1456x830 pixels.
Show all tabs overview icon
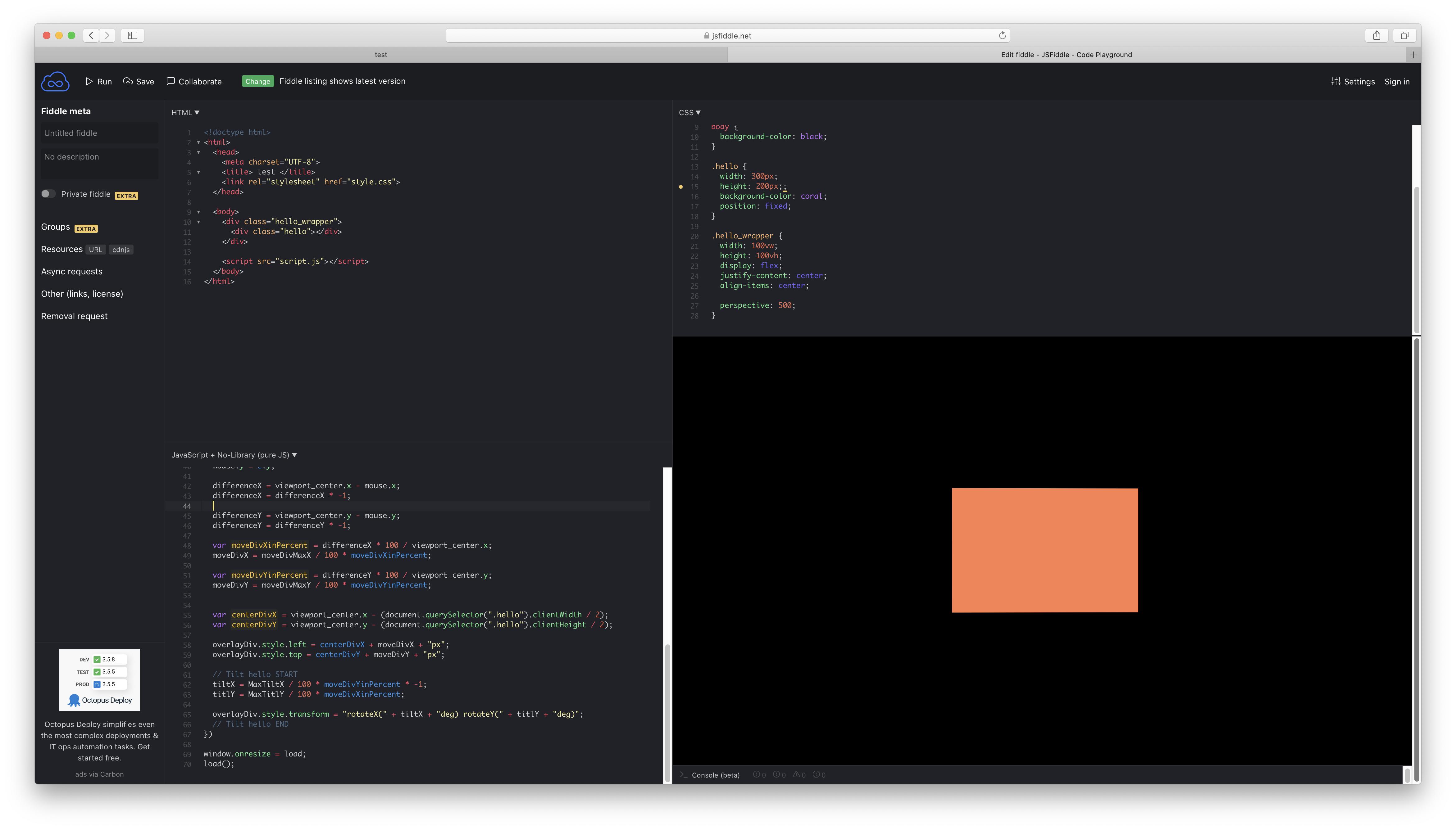pos(1404,35)
